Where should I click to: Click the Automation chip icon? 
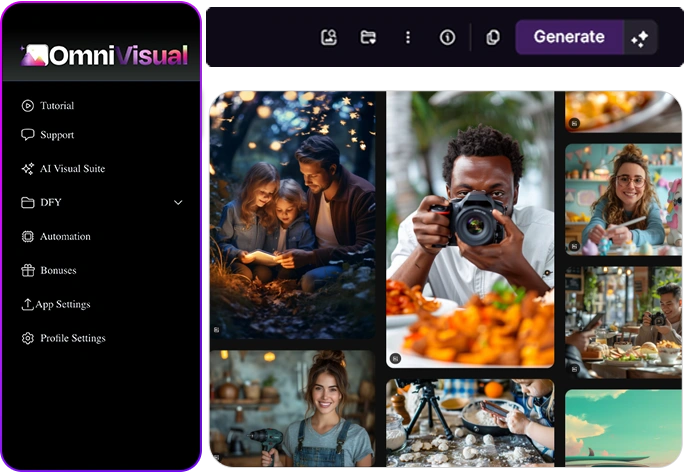coord(27,236)
